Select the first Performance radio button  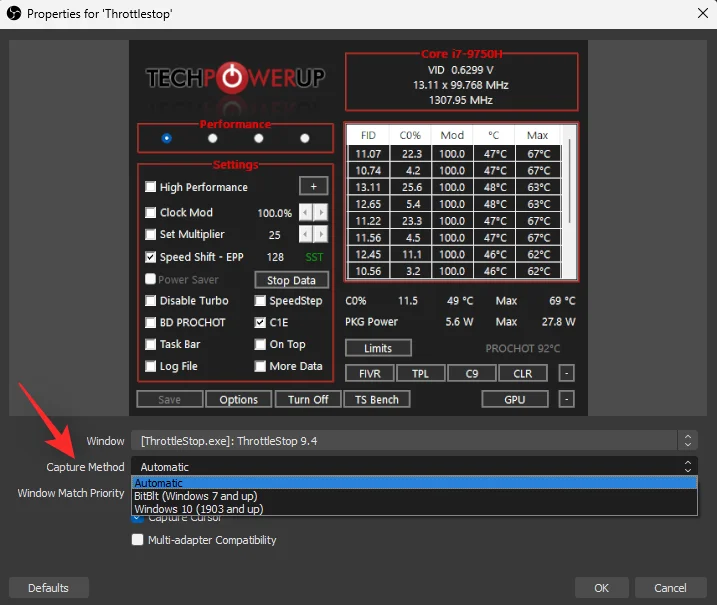click(x=166, y=138)
